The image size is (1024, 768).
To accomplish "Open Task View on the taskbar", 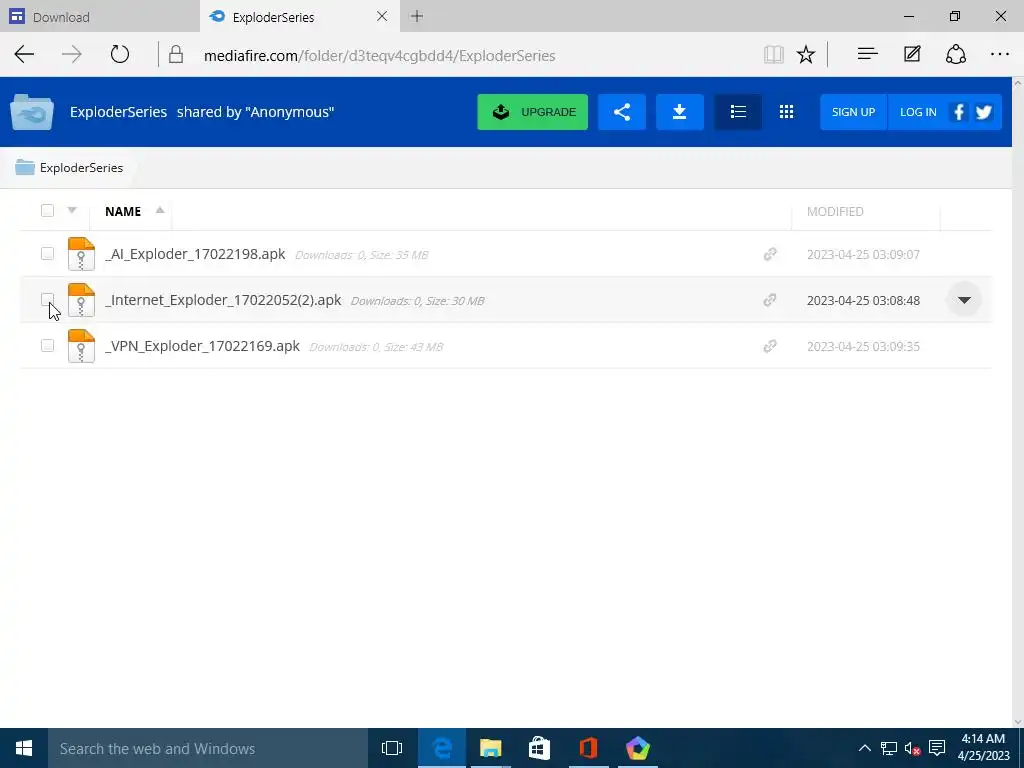I will [392, 748].
